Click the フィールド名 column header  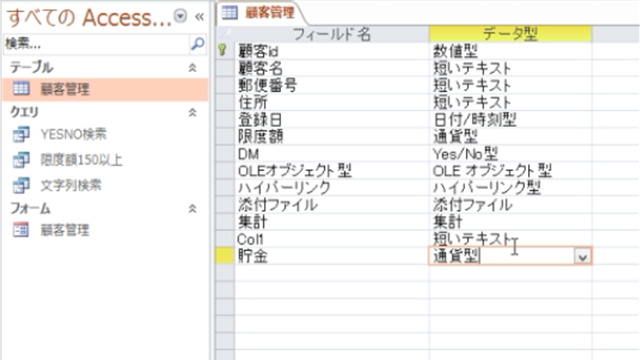(332, 34)
